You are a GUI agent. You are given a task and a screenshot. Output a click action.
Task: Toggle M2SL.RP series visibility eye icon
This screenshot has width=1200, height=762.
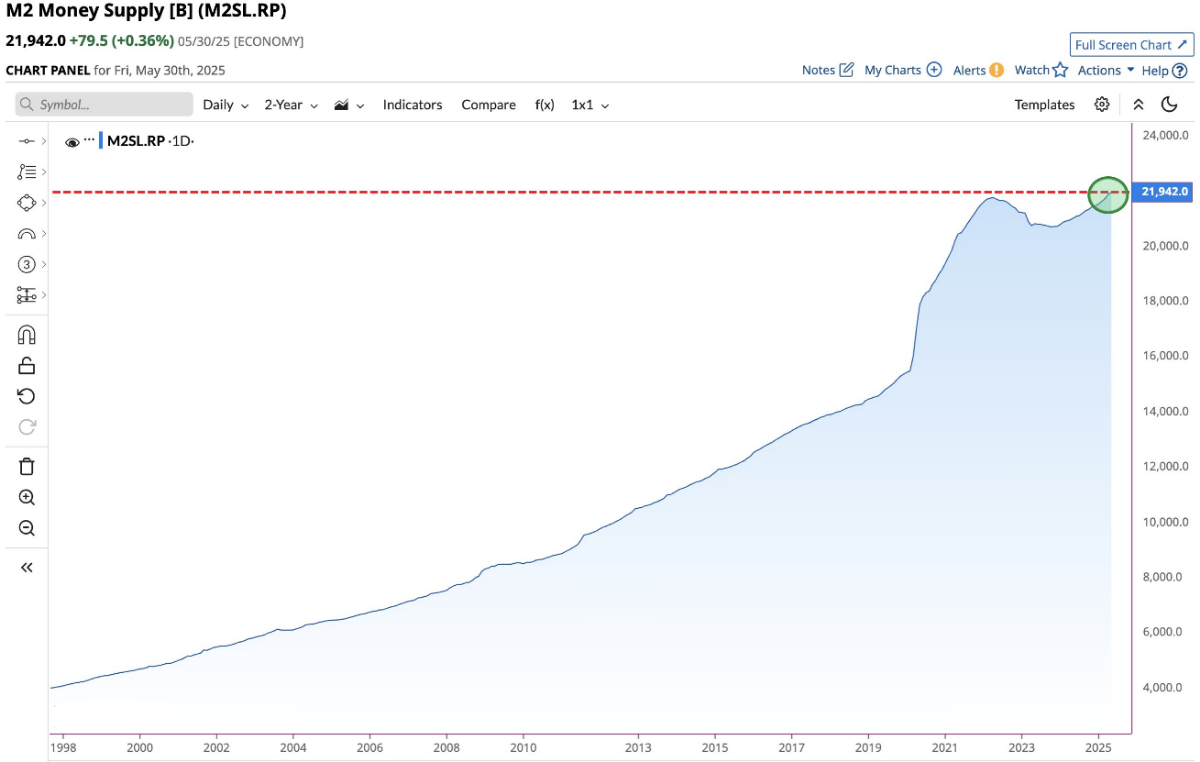(x=72, y=142)
